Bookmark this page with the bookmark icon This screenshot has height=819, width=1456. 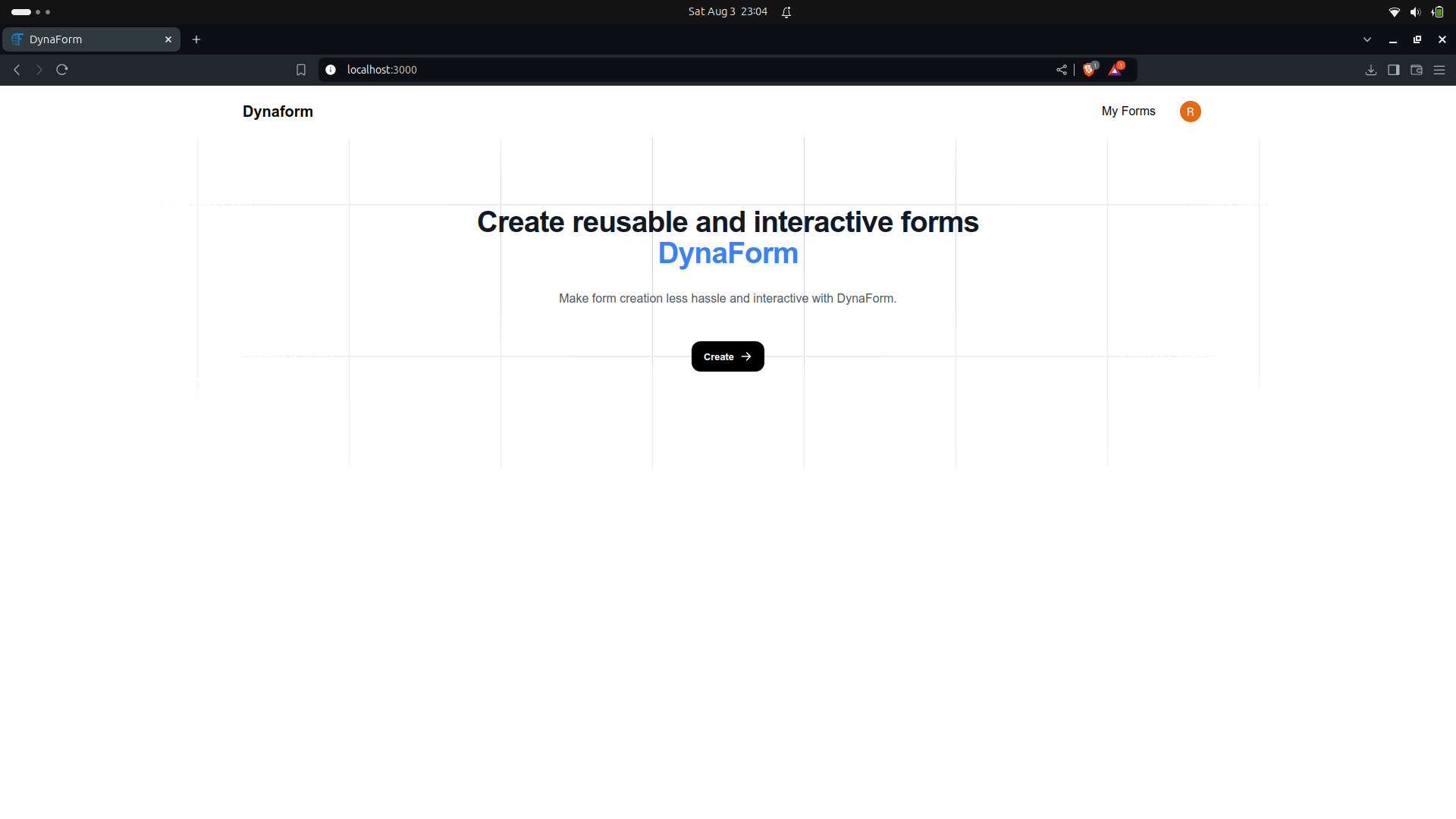point(301,70)
